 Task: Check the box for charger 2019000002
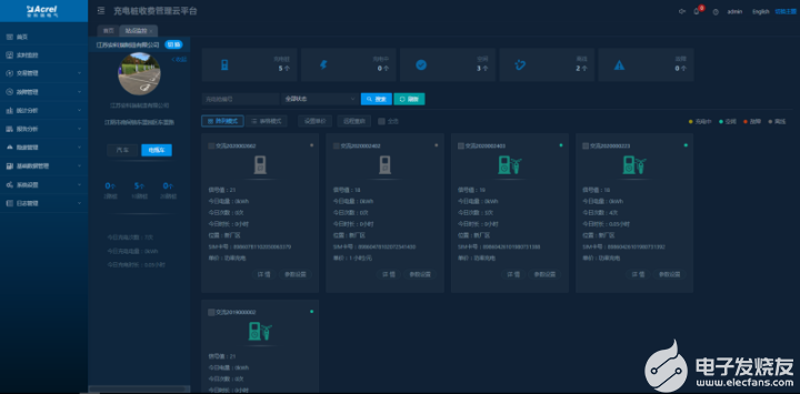point(212,312)
